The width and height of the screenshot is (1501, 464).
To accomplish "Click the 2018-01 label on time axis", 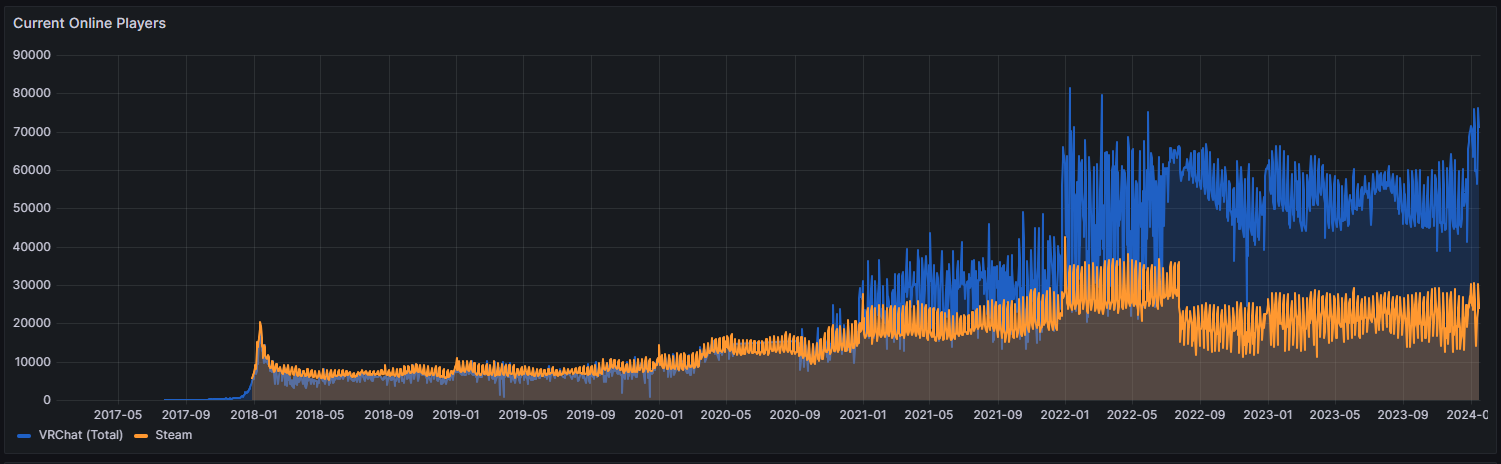I will (253, 414).
